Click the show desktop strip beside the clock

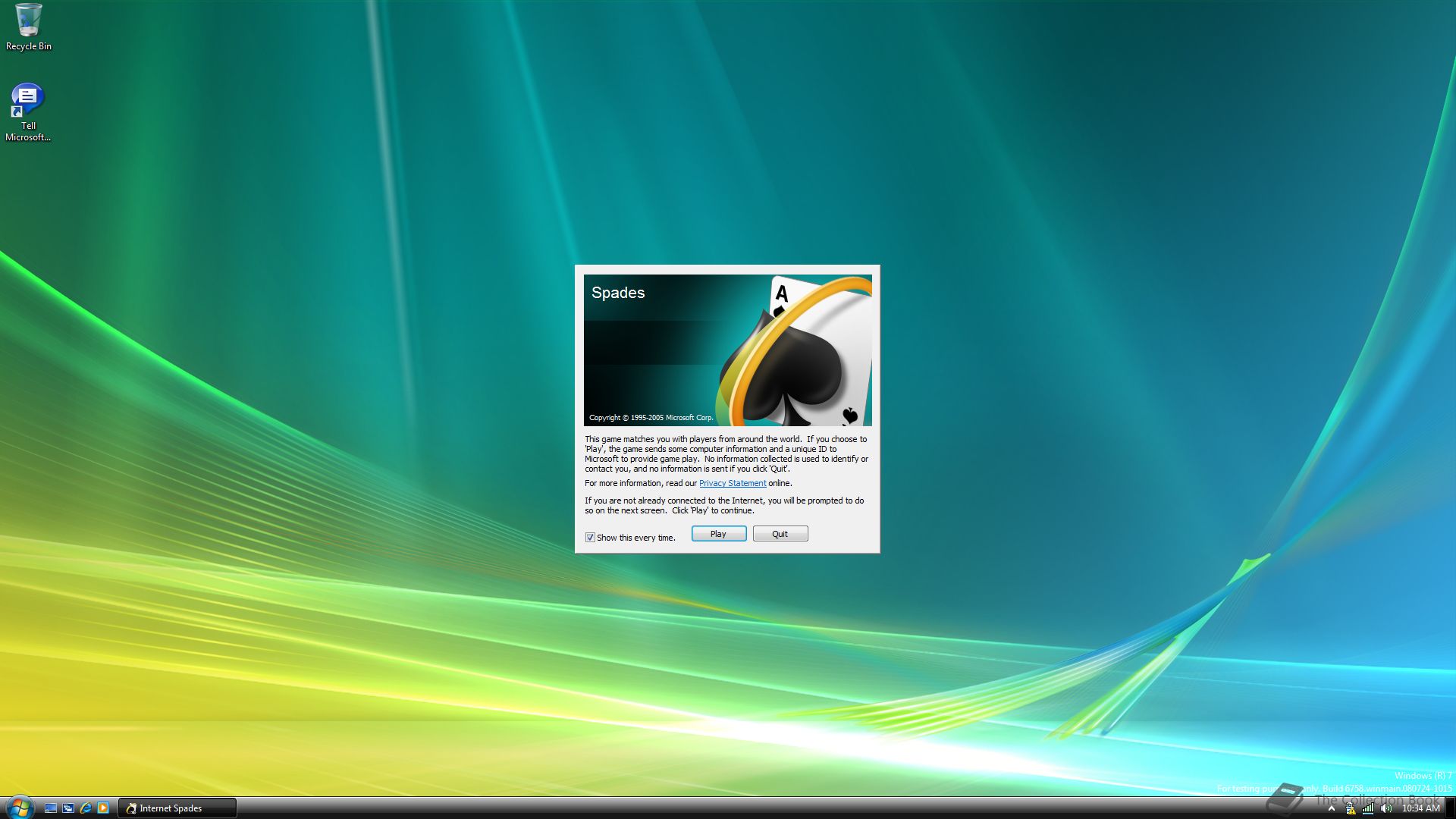(x=1450, y=808)
